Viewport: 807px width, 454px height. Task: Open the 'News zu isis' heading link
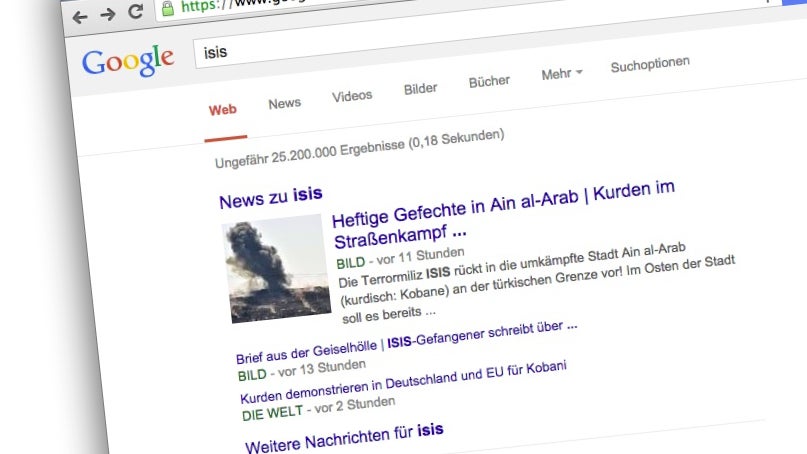(x=271, y=197)
